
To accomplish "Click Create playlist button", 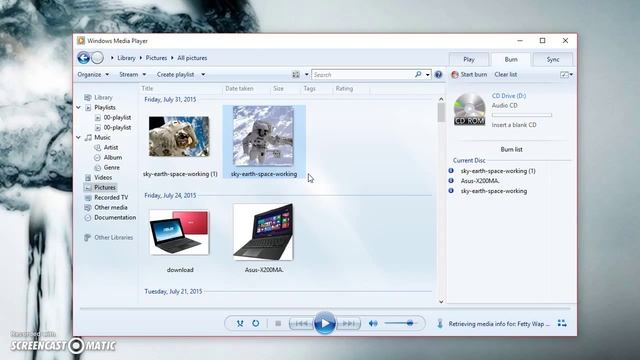I will point(176,75).
